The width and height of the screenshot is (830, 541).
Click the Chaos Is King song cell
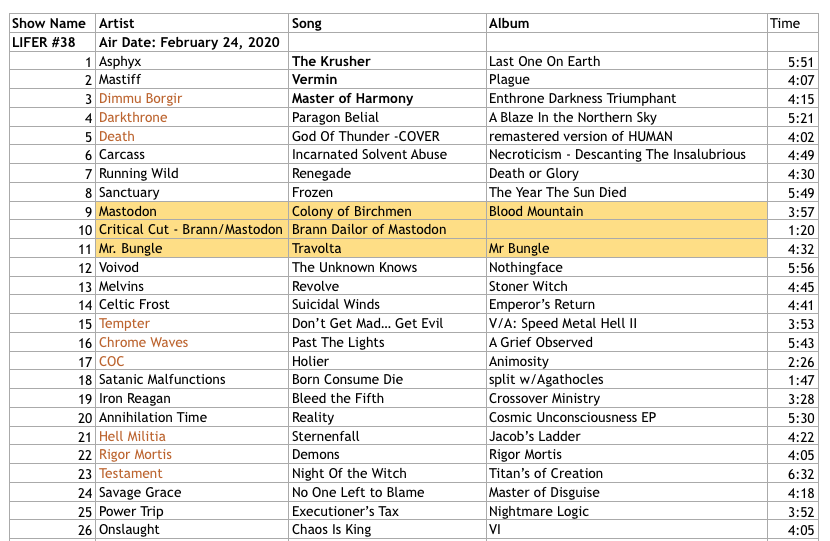(x=331, y=530)
